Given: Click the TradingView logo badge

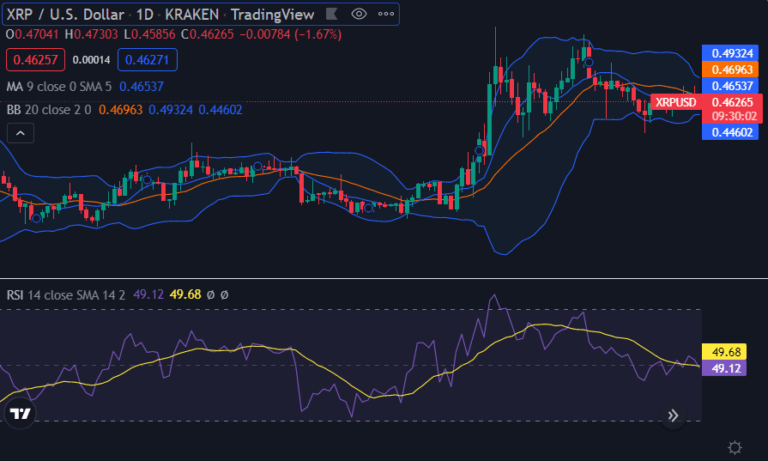Looking at the screenshot, I should [x=20, y=414].
